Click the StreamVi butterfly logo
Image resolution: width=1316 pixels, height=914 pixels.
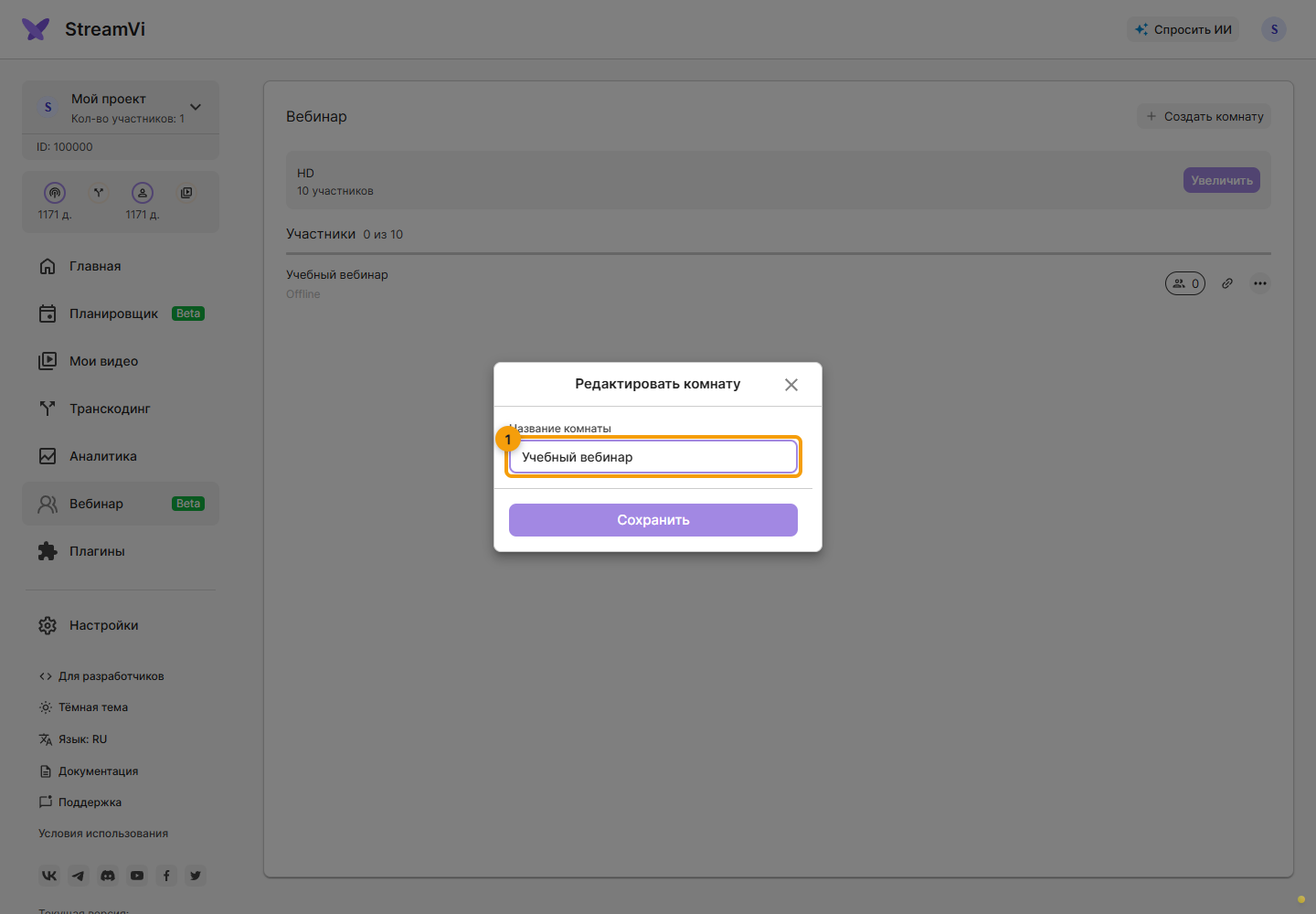[x=36, y=29]
